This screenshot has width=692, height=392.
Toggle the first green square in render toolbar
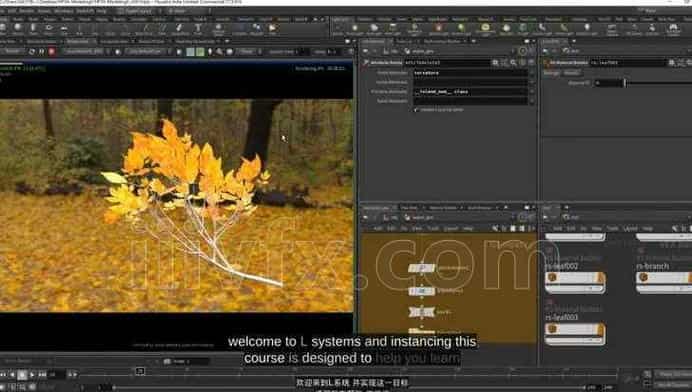[190, 52]
